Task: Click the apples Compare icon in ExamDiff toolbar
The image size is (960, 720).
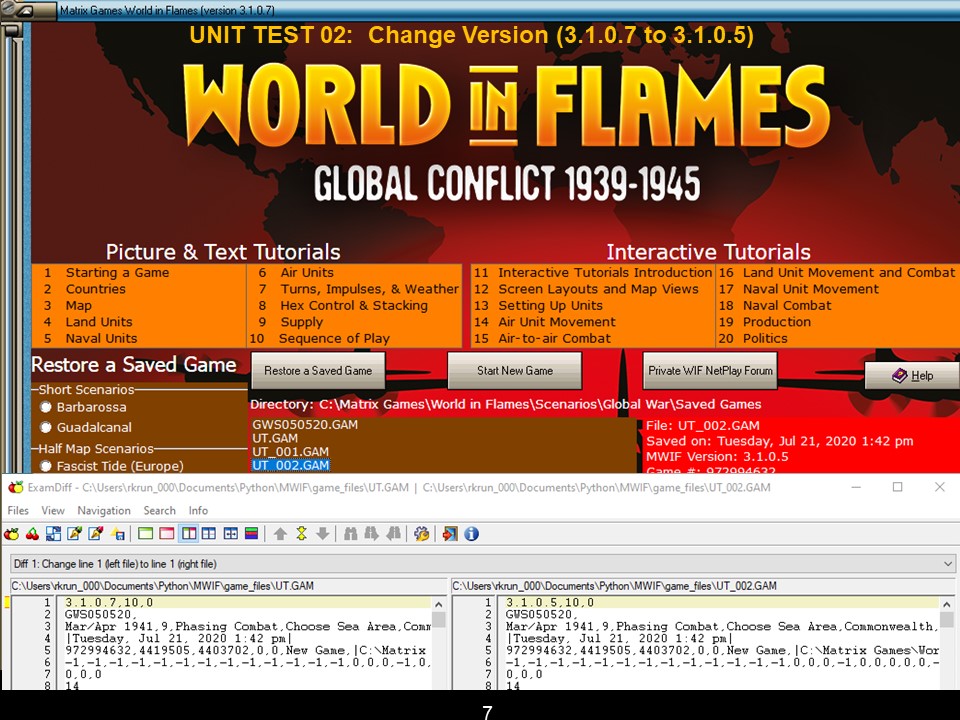Action: (x=12, y=534)
